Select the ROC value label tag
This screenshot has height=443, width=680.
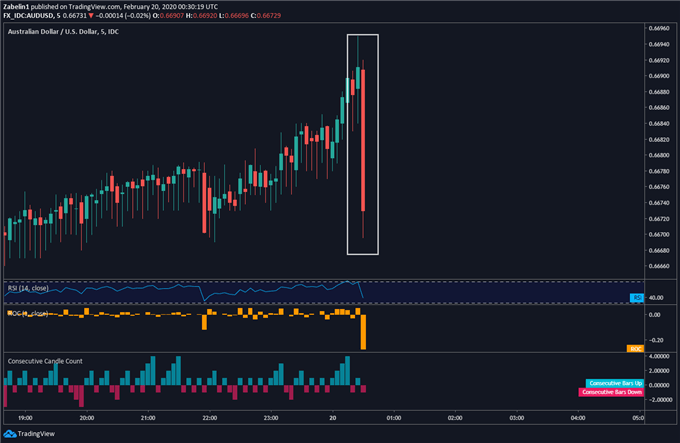click(635, 349)
